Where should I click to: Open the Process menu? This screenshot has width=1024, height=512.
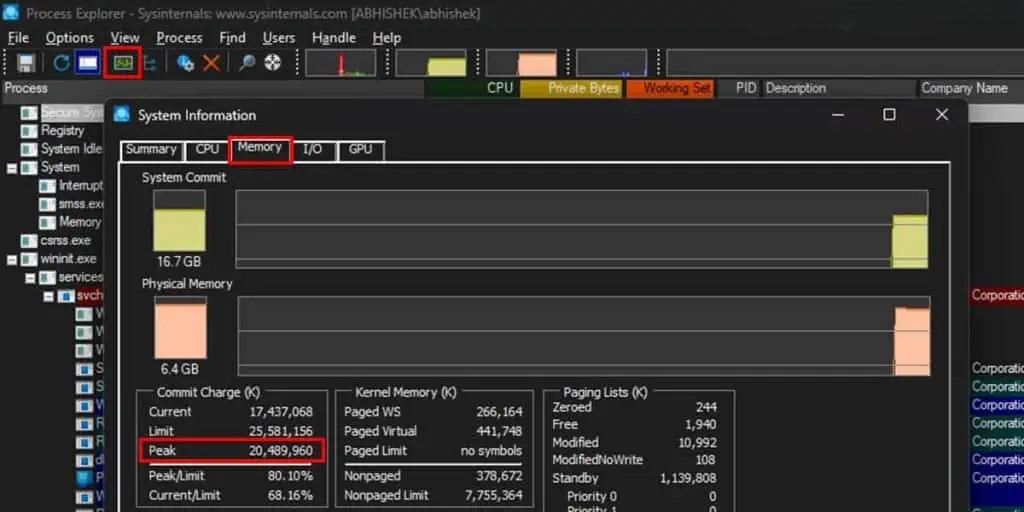pos(179,38)
